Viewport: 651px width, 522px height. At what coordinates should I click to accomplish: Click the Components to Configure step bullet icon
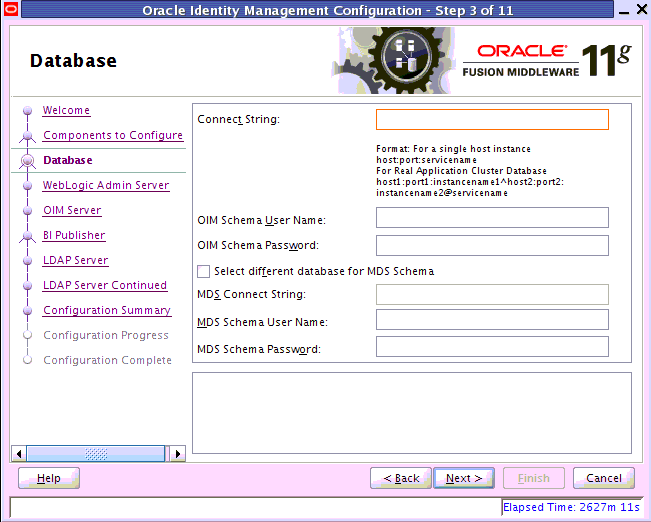(27, 136)
